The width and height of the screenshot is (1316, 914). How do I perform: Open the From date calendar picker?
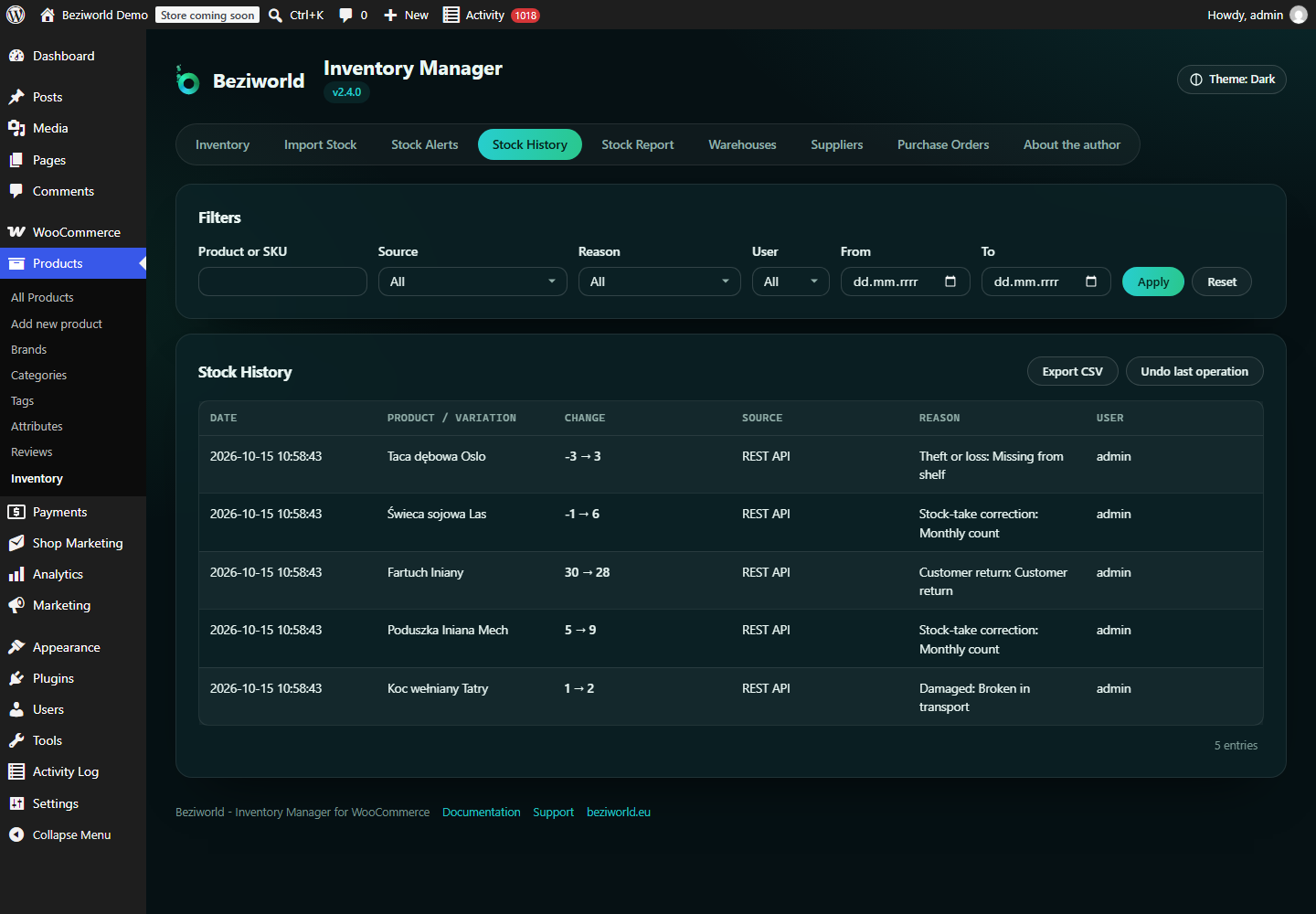(950, 282)
